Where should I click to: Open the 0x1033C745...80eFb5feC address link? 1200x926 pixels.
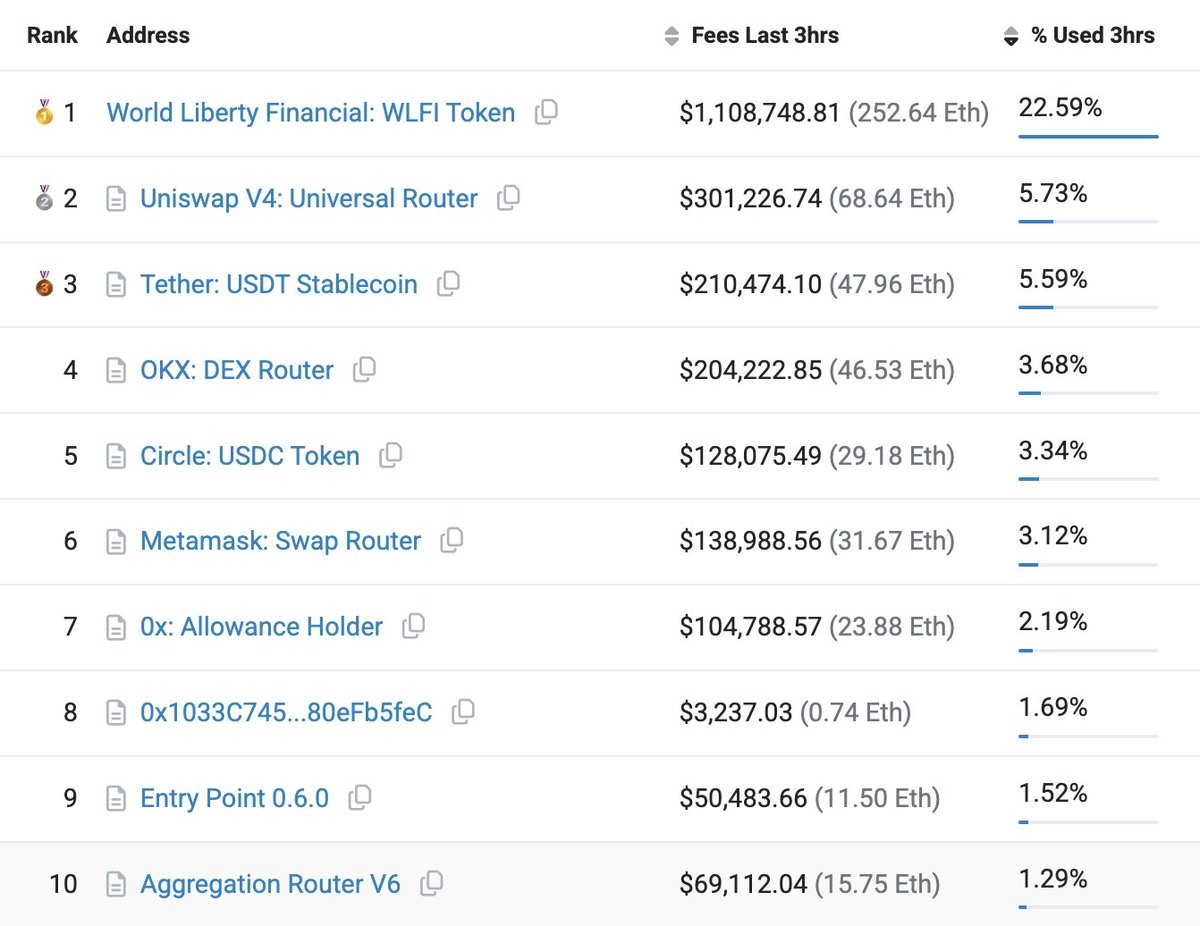click(x=286, y=713)
